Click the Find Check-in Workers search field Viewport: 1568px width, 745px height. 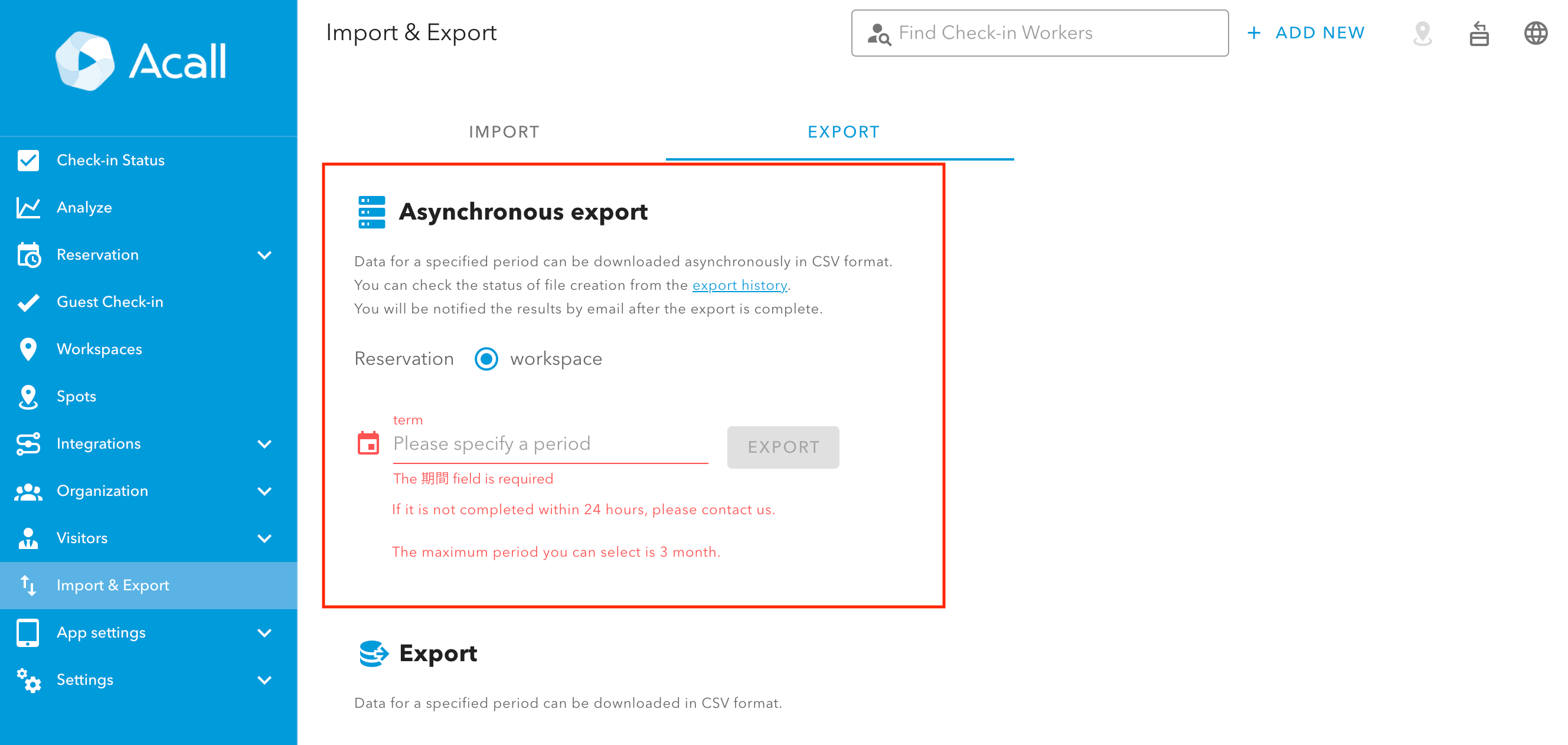pos(1039,33)
